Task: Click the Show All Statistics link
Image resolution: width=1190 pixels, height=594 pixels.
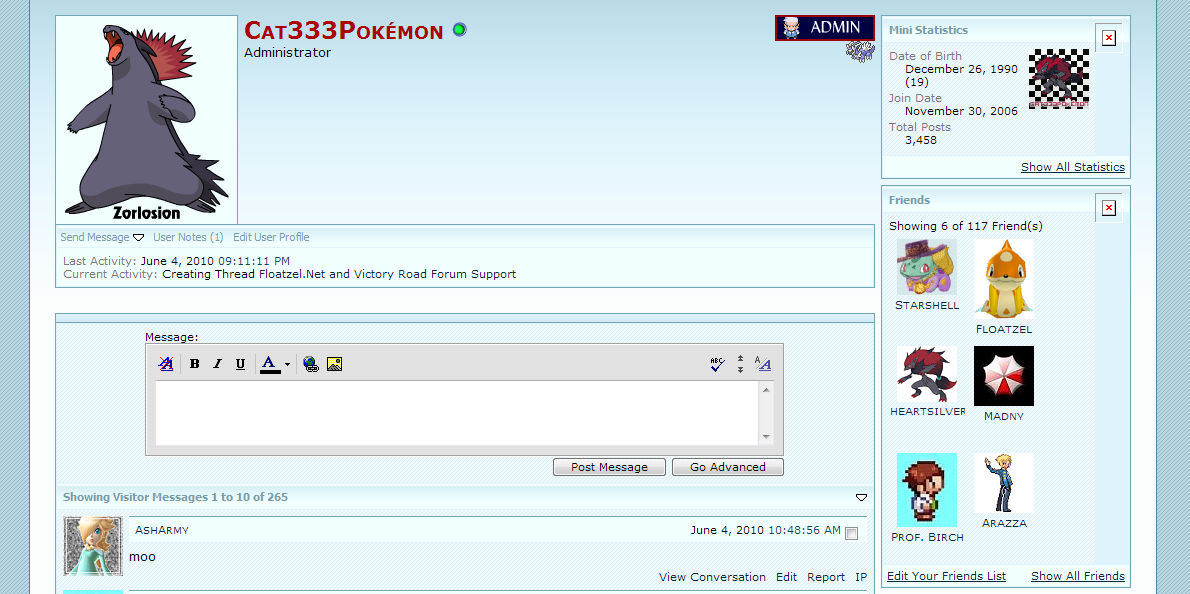Action: click(x=1072, y=167)
